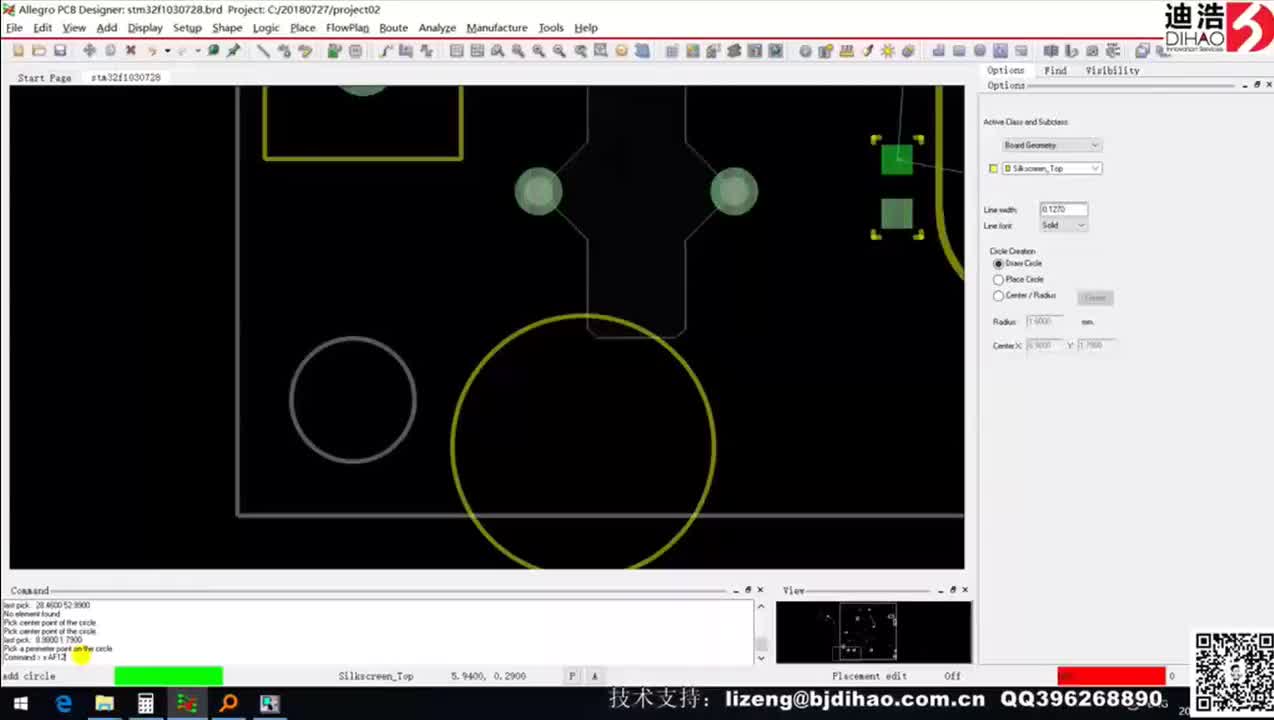1274x720 pixels.
Task: Open the Line font Solid dropdown
Action: click(x=1063, y=225)
